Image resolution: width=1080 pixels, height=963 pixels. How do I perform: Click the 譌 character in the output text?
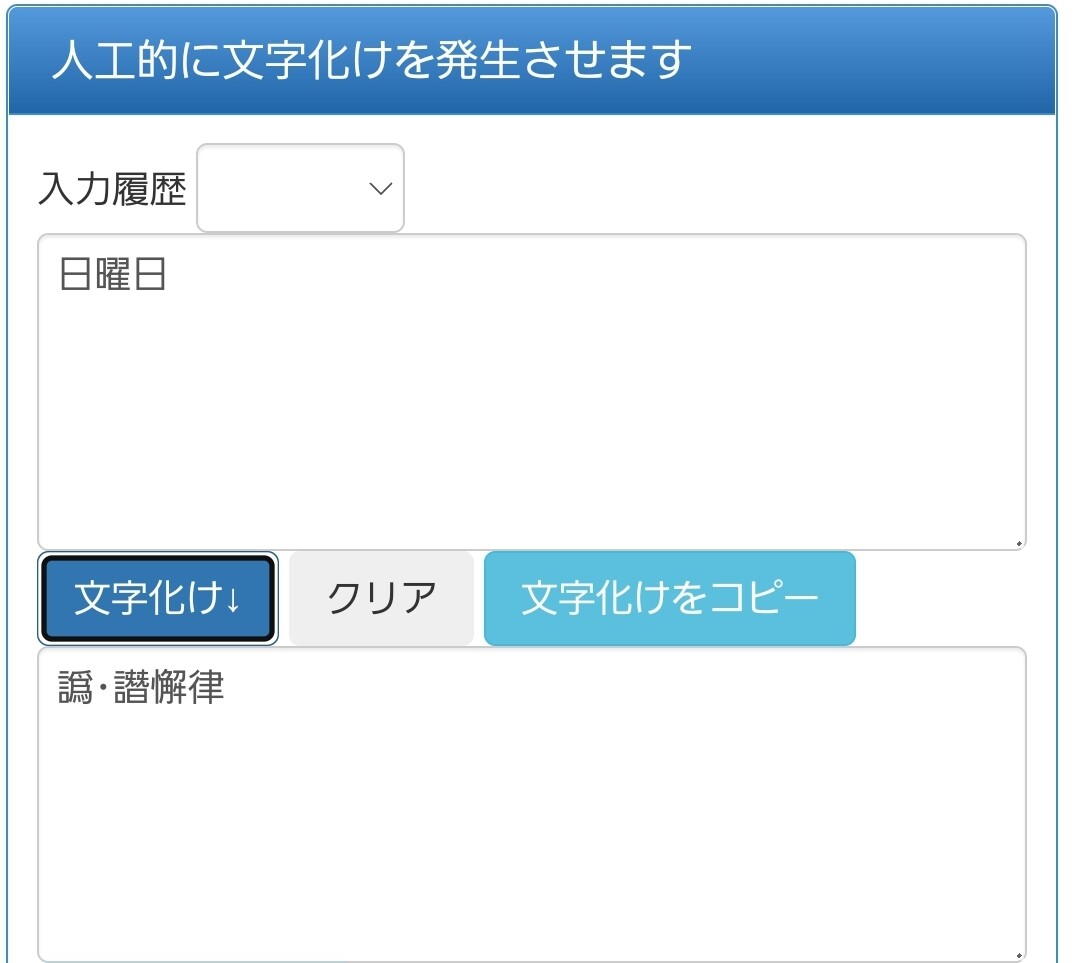coord(75,688)
